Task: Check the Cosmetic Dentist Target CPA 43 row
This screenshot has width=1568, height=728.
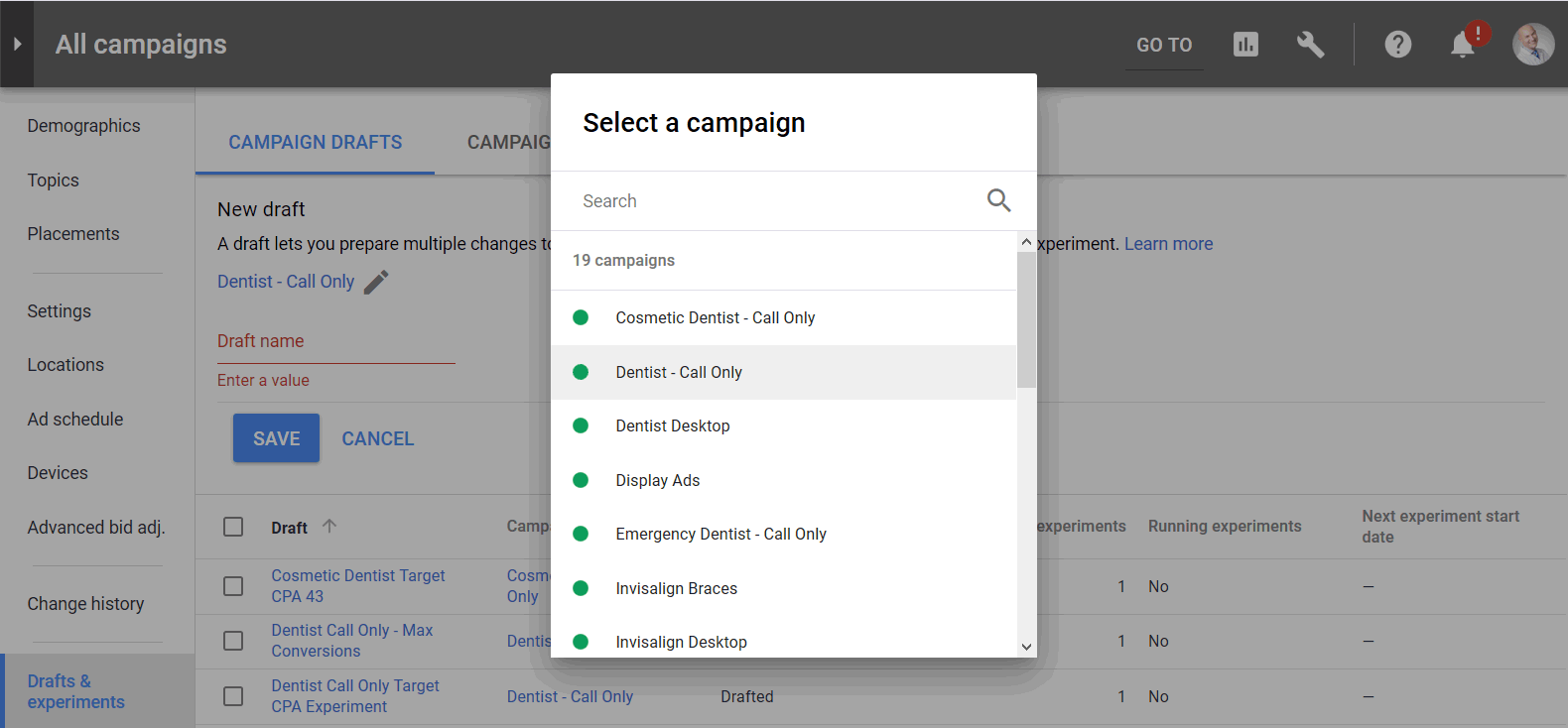Action: (233, 586)
